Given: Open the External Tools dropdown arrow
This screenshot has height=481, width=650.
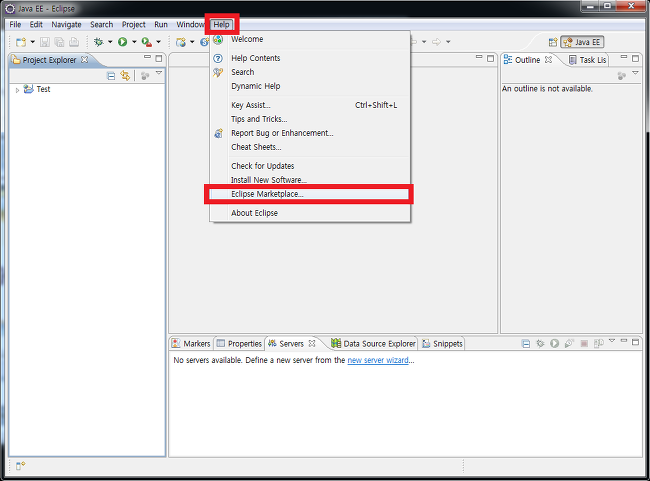Looking at the screenshot, I should point(158,42).
